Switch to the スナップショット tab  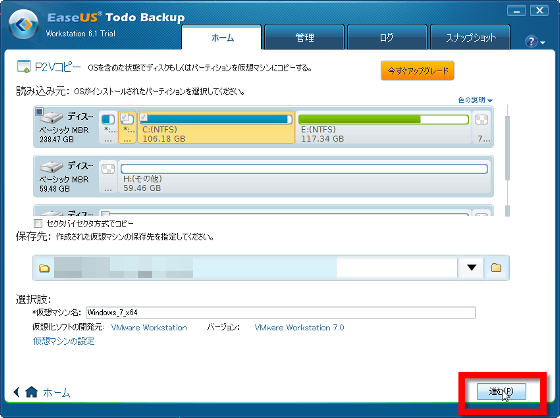[x=470, y=38]
